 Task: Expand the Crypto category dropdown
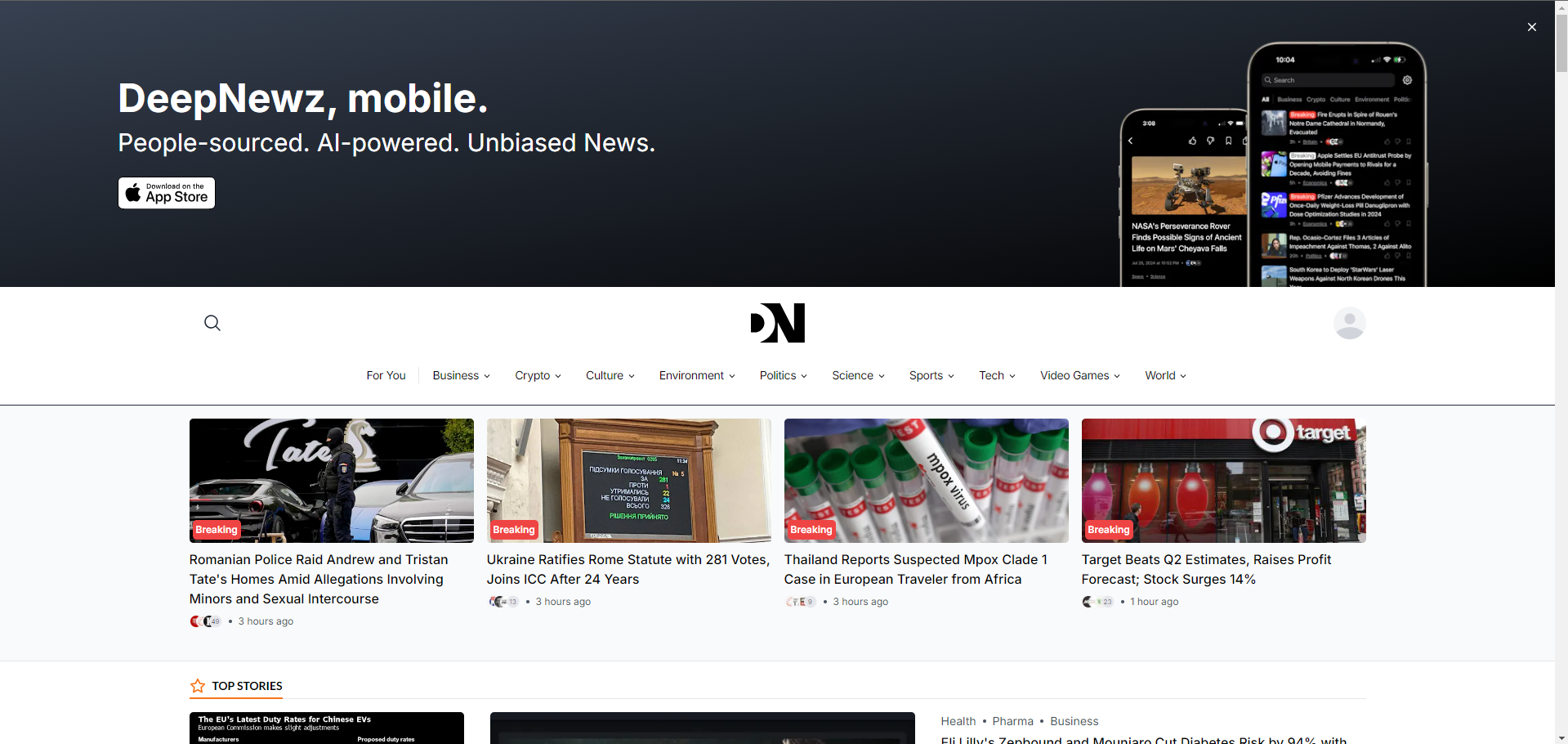pos(538,375)
